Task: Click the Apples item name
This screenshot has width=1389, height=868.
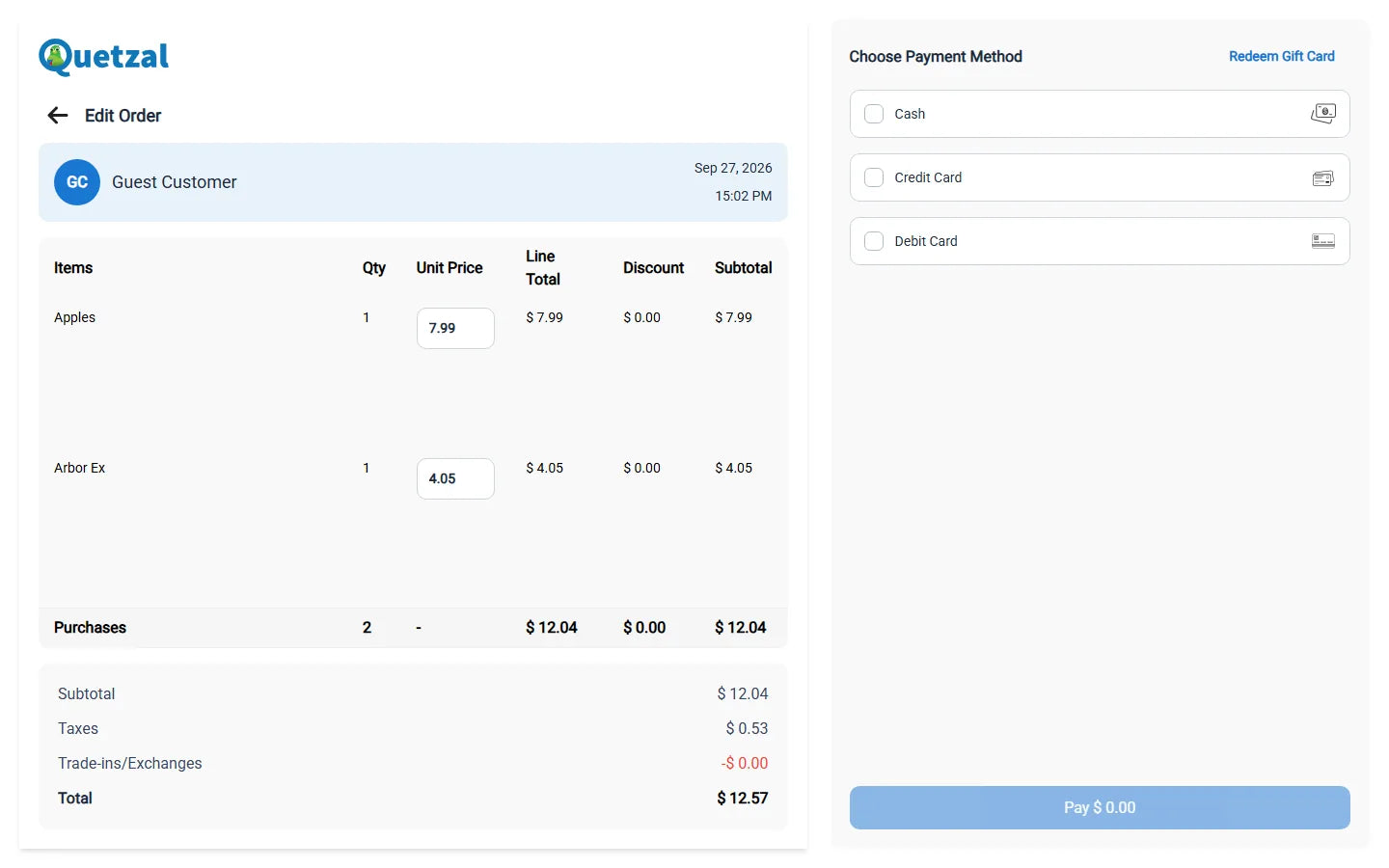Action: (74, 317)
